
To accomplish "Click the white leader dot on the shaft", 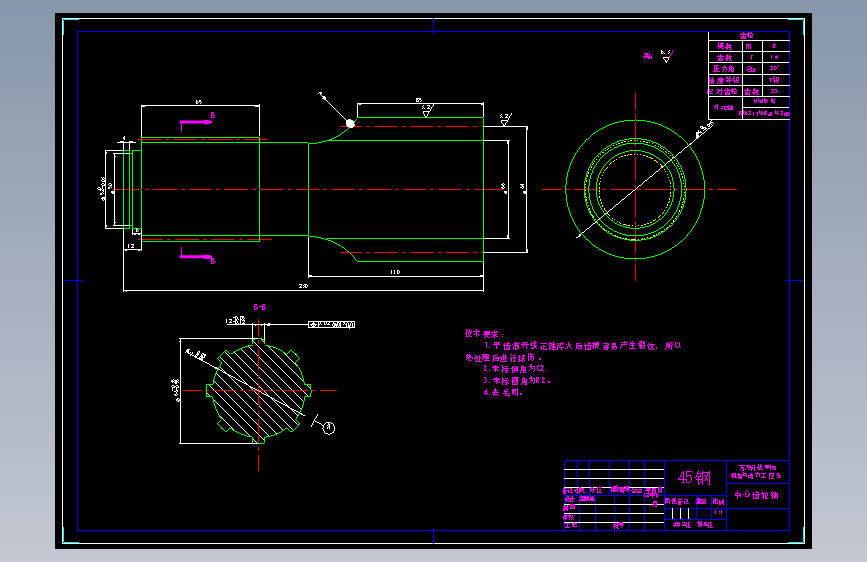I will pos(351,123).
